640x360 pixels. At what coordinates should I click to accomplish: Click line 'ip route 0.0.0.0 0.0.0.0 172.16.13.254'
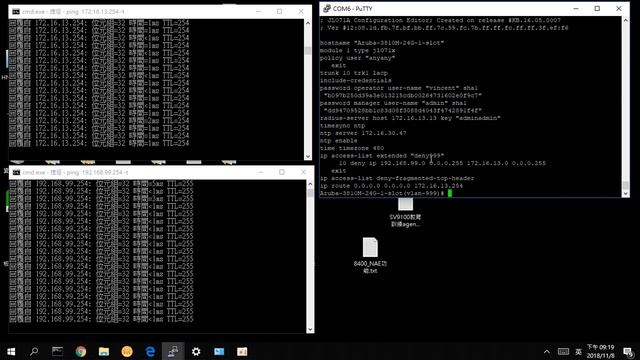tap(391, 186)
